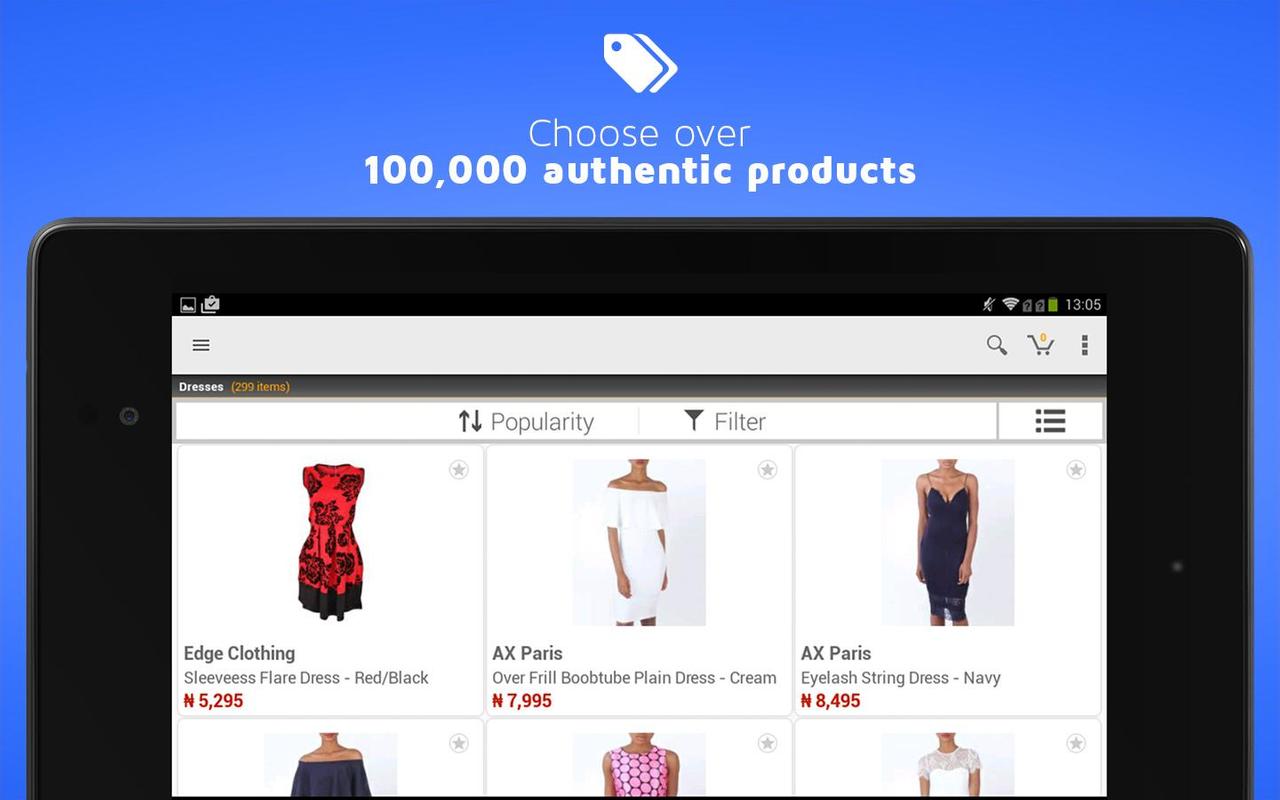1280x800 pixels.
Task: Tap the Wi-Fi status bar icon
Action: (1010, 305)
